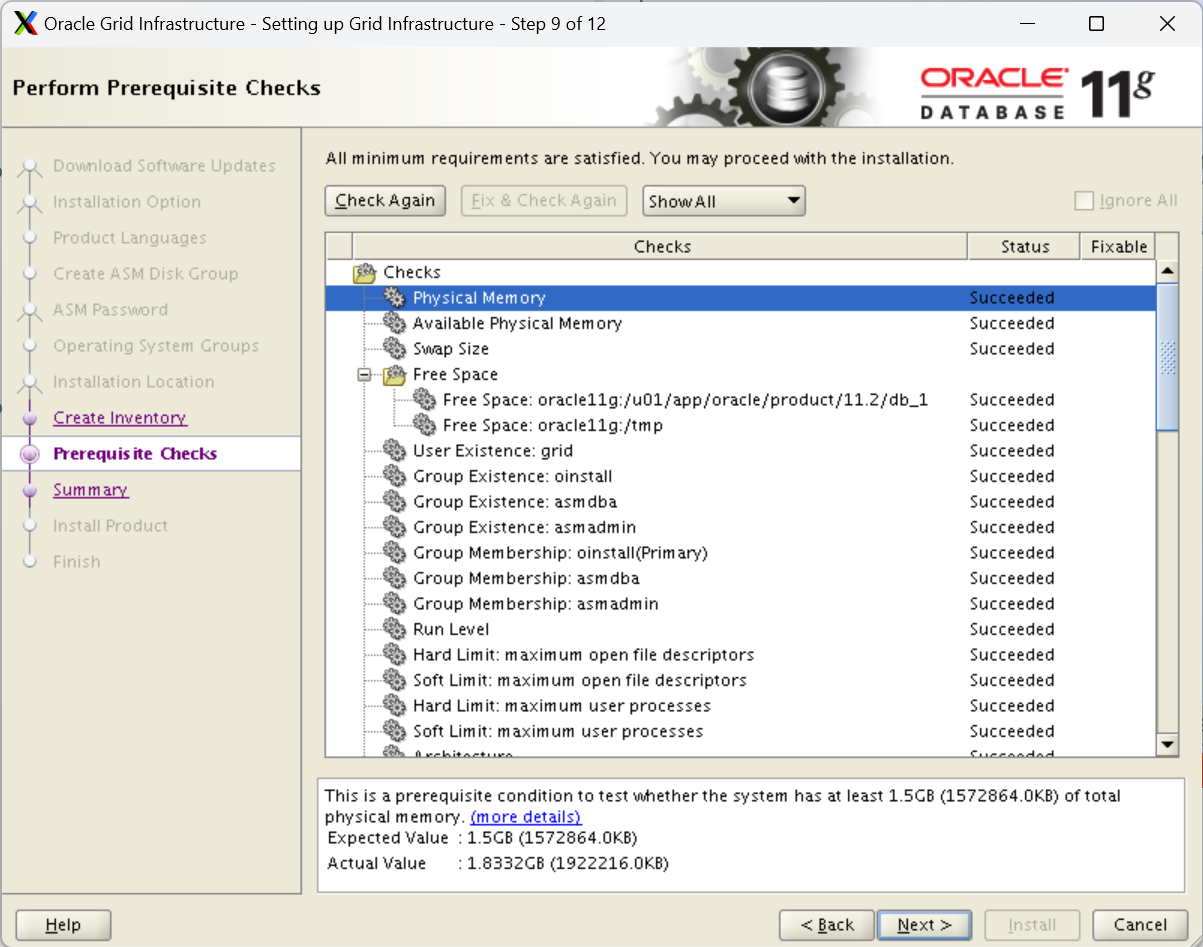Click gear icon beside Group Membership: oinstall(Primary)
The width and height of the screenshot is (1203, 947).
396,552
